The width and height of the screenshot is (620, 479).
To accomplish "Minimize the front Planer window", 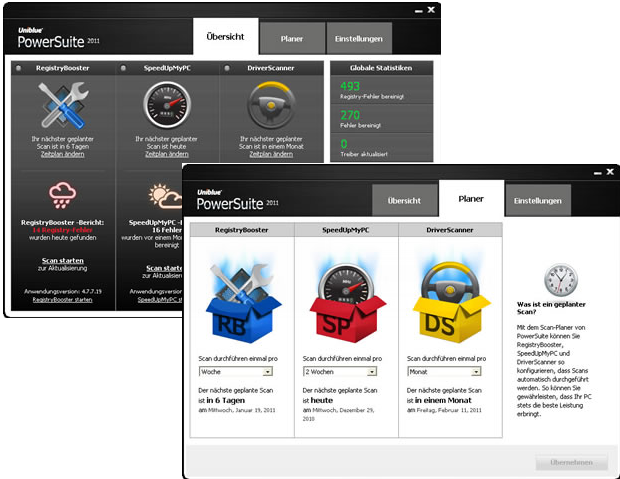I will [x=598, y=173].
